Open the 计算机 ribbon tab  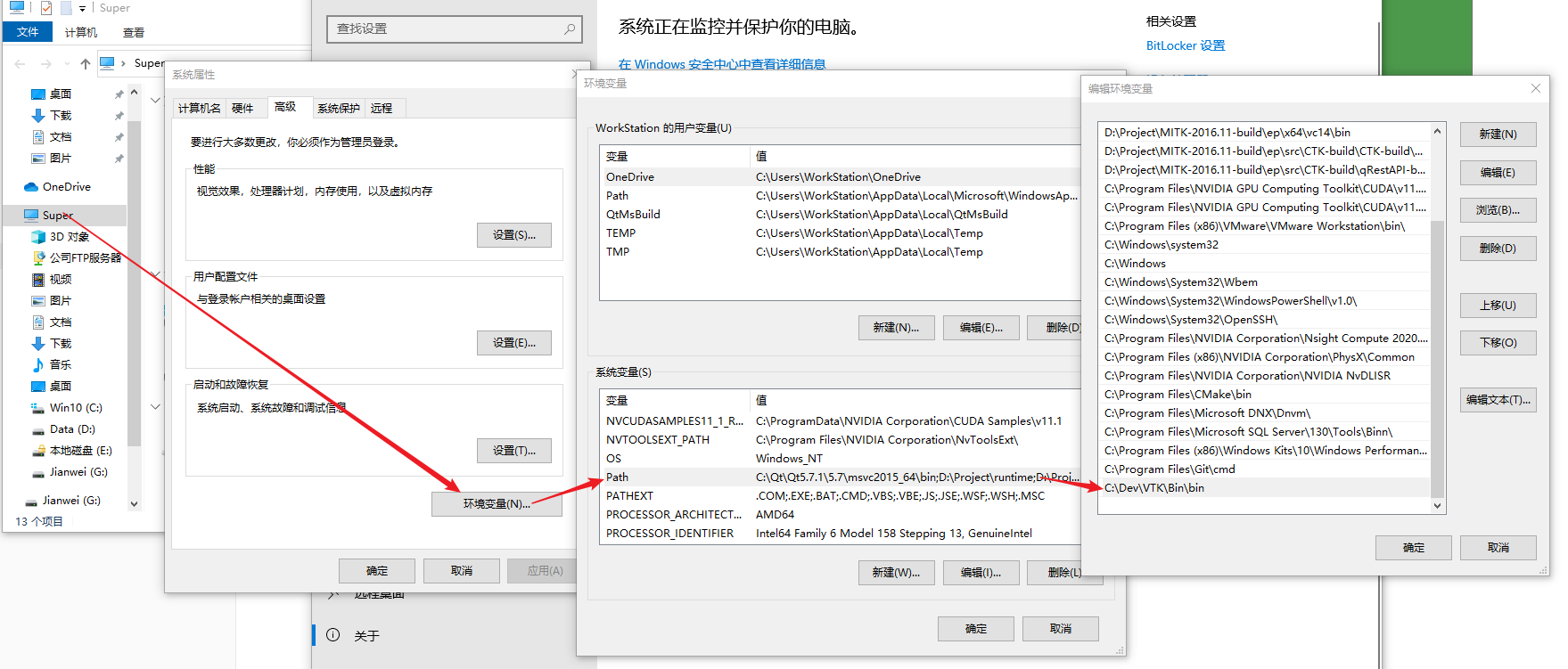tap(81, 33)
